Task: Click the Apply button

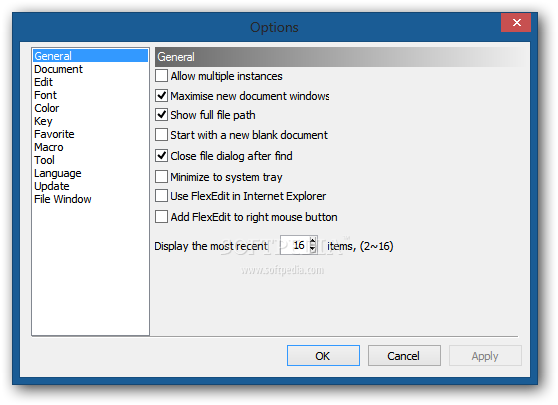Action: click(x=485, y=356)
